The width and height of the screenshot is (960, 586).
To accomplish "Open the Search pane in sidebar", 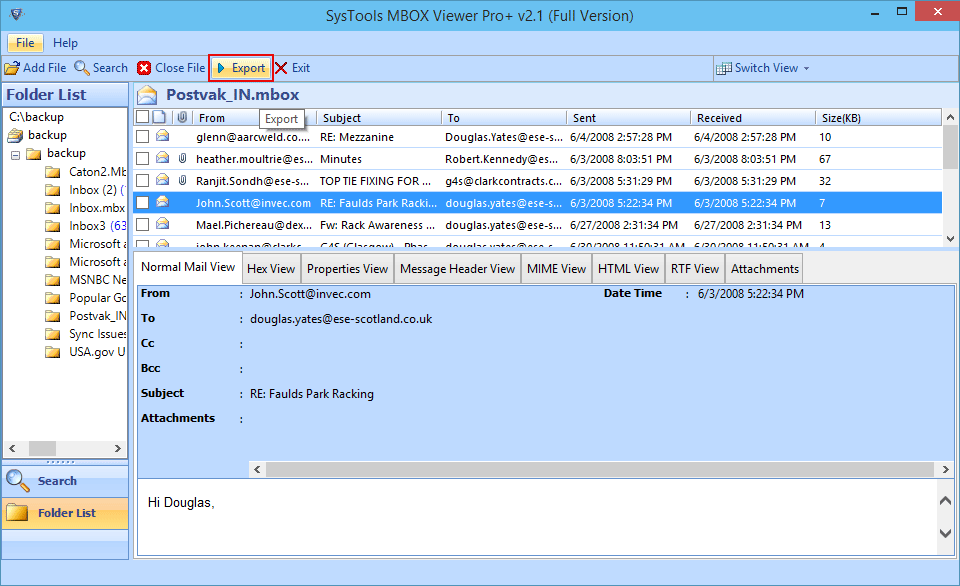I will 65,481.
